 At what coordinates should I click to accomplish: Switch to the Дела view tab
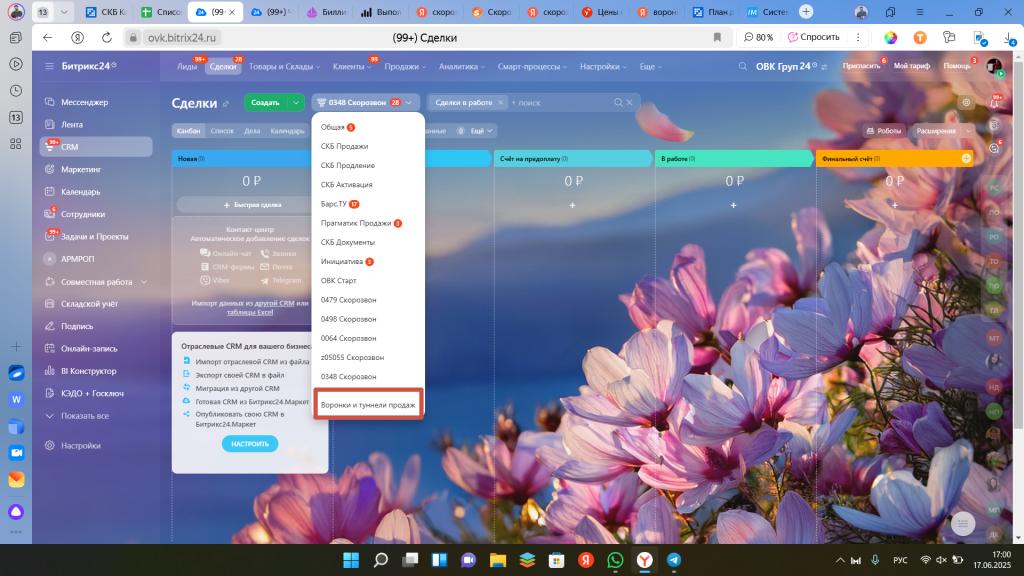[x=252, y=131]
